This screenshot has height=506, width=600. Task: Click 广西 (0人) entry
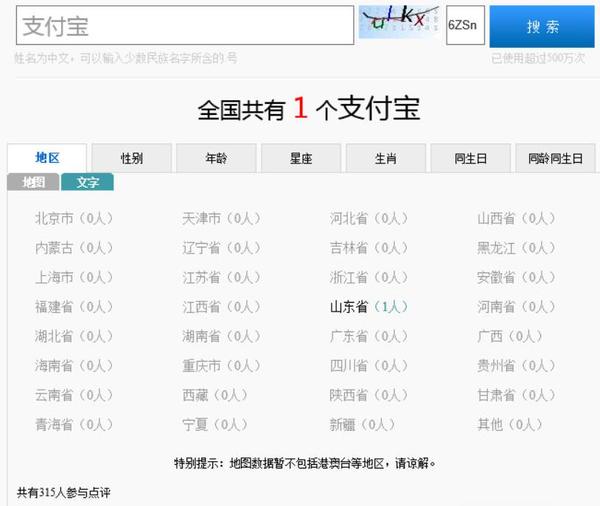[x=510, y=336]
